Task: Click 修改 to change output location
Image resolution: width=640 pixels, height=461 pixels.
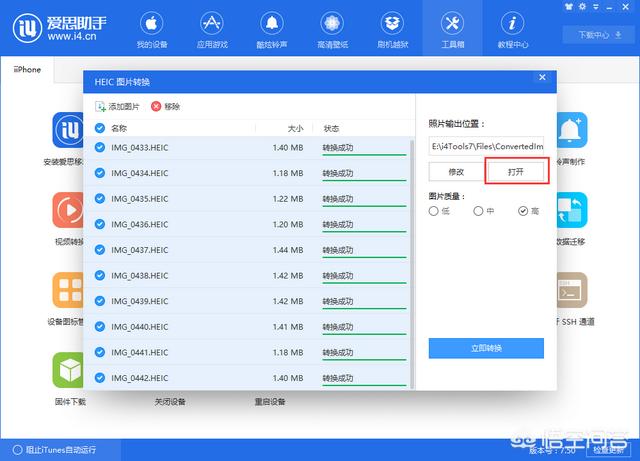Action: (456, 172)
